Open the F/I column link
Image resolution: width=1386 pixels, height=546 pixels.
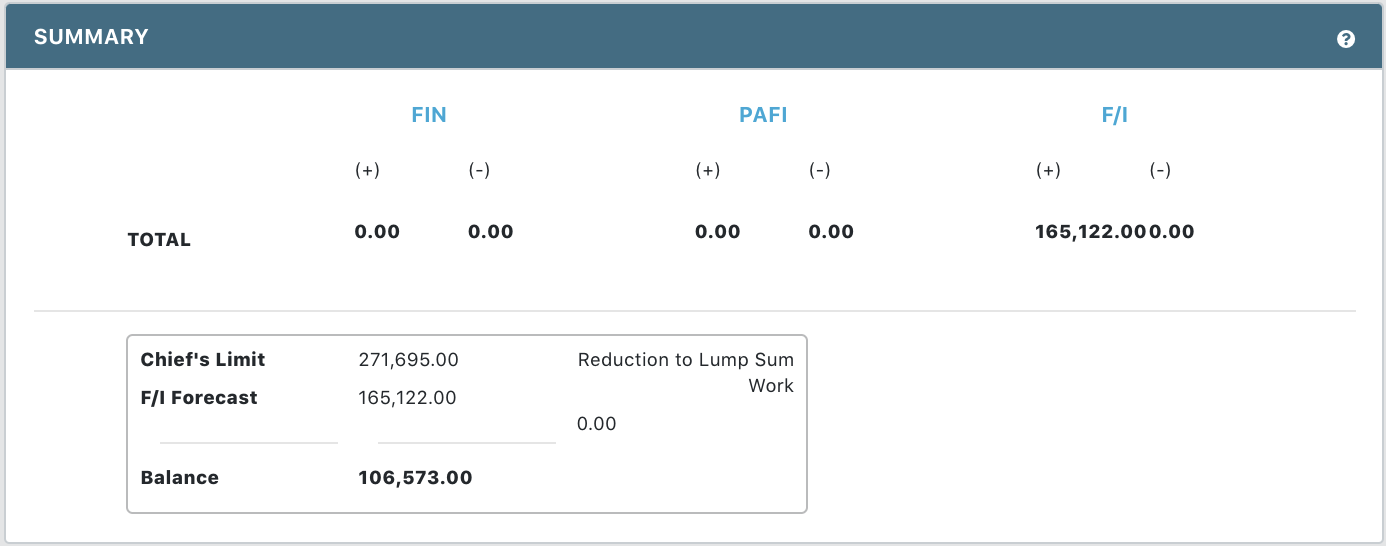pyautogui.click(x=1114, y=115)
